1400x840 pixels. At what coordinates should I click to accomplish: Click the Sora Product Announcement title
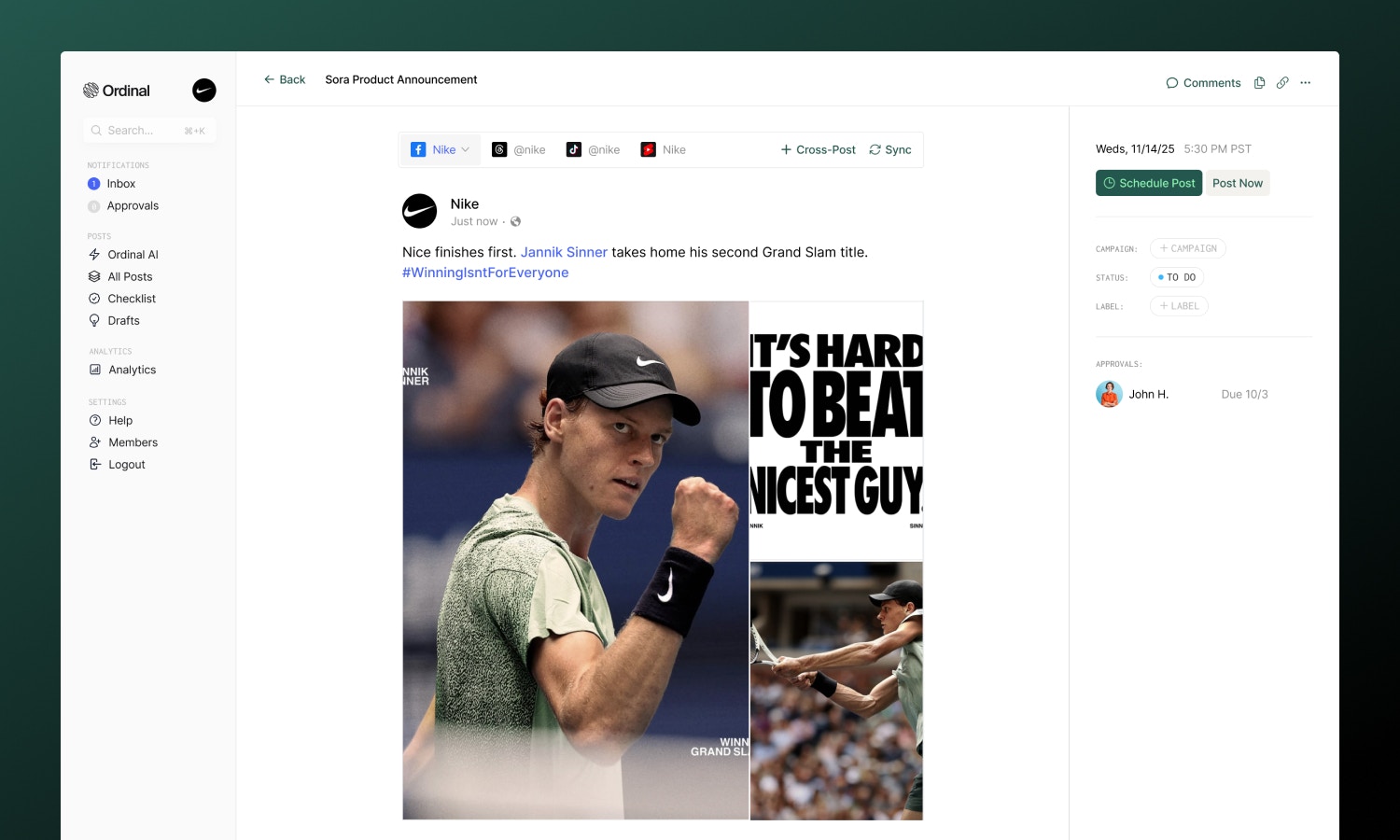tap(401, 79)
